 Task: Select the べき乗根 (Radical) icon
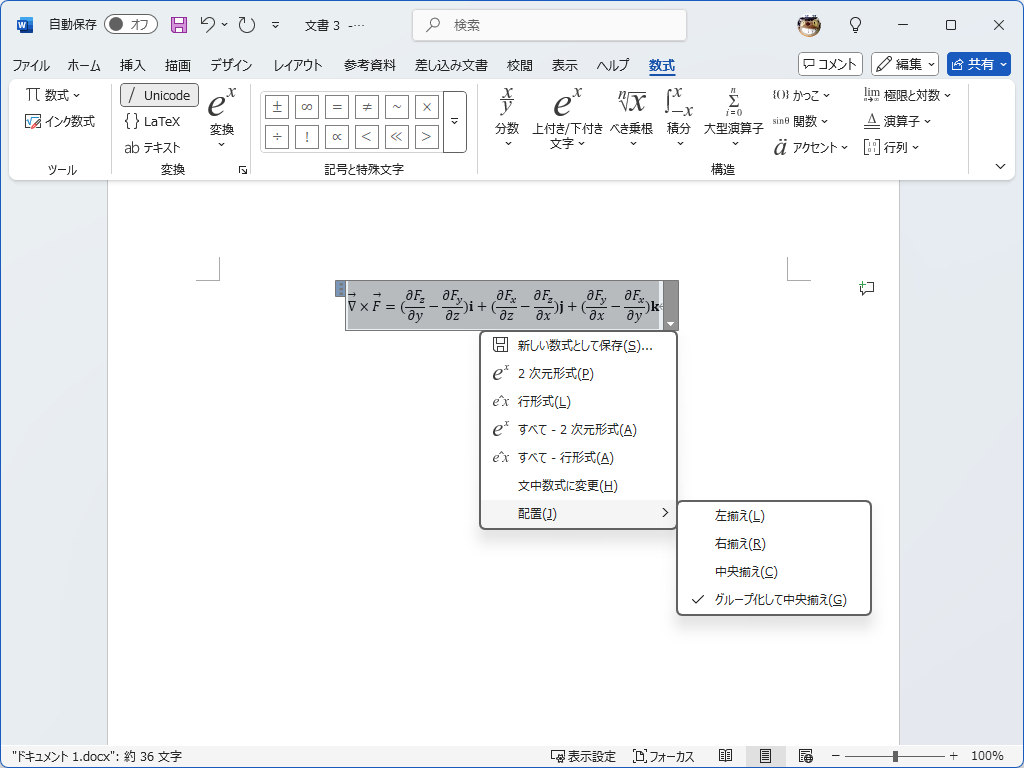click(x=630, y=120)
